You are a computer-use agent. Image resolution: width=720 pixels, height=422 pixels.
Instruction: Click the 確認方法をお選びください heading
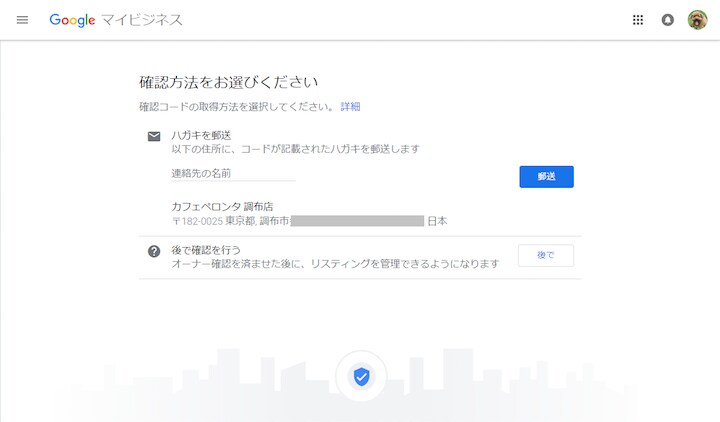tap(228, 82)
